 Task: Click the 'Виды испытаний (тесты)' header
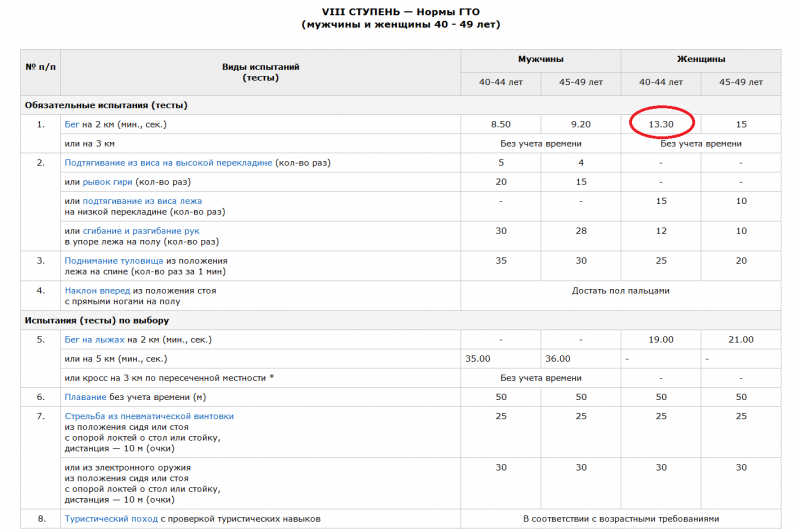coord(259,71)
